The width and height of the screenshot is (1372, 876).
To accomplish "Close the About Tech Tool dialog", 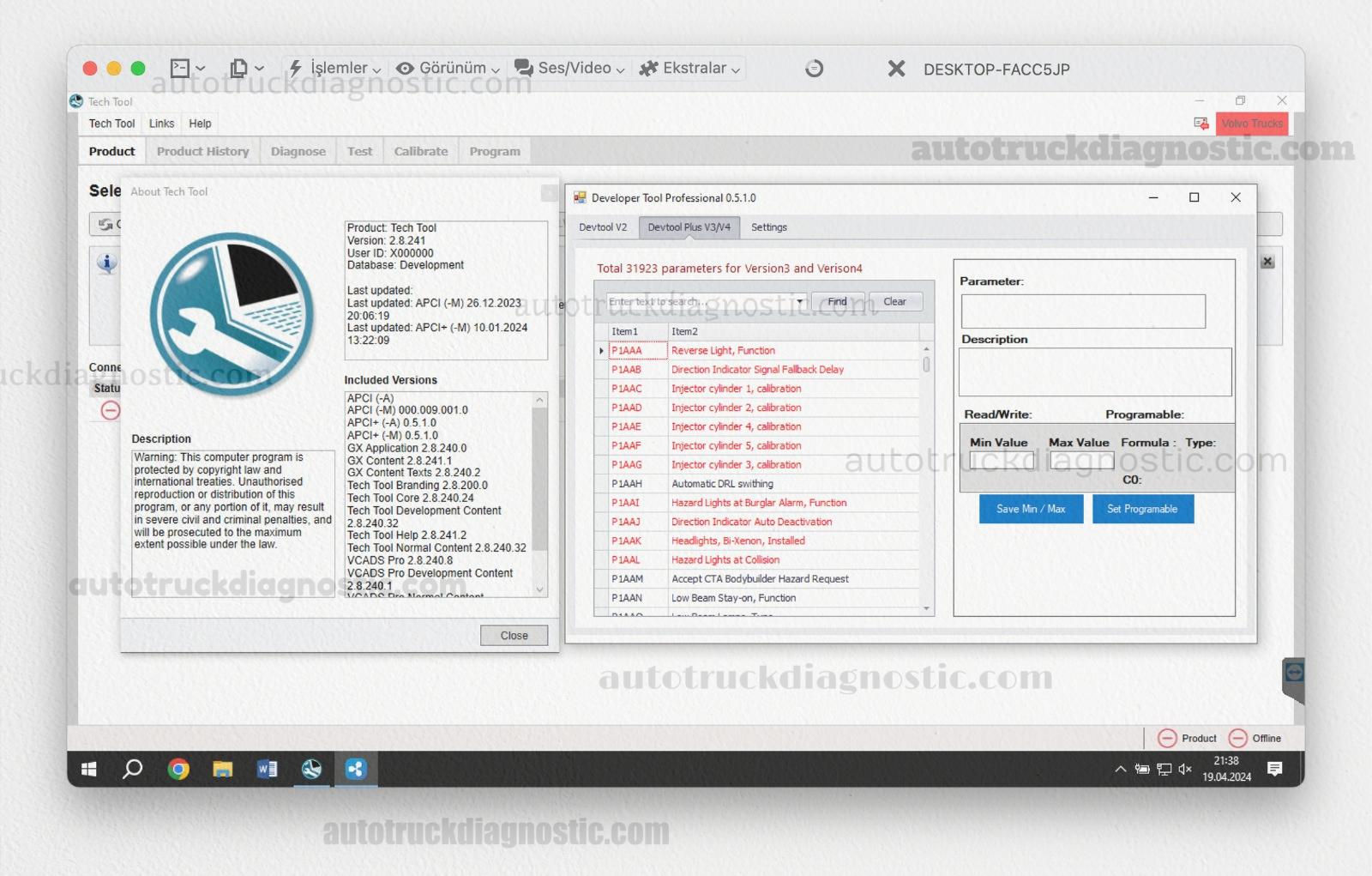I will point(513,635).
